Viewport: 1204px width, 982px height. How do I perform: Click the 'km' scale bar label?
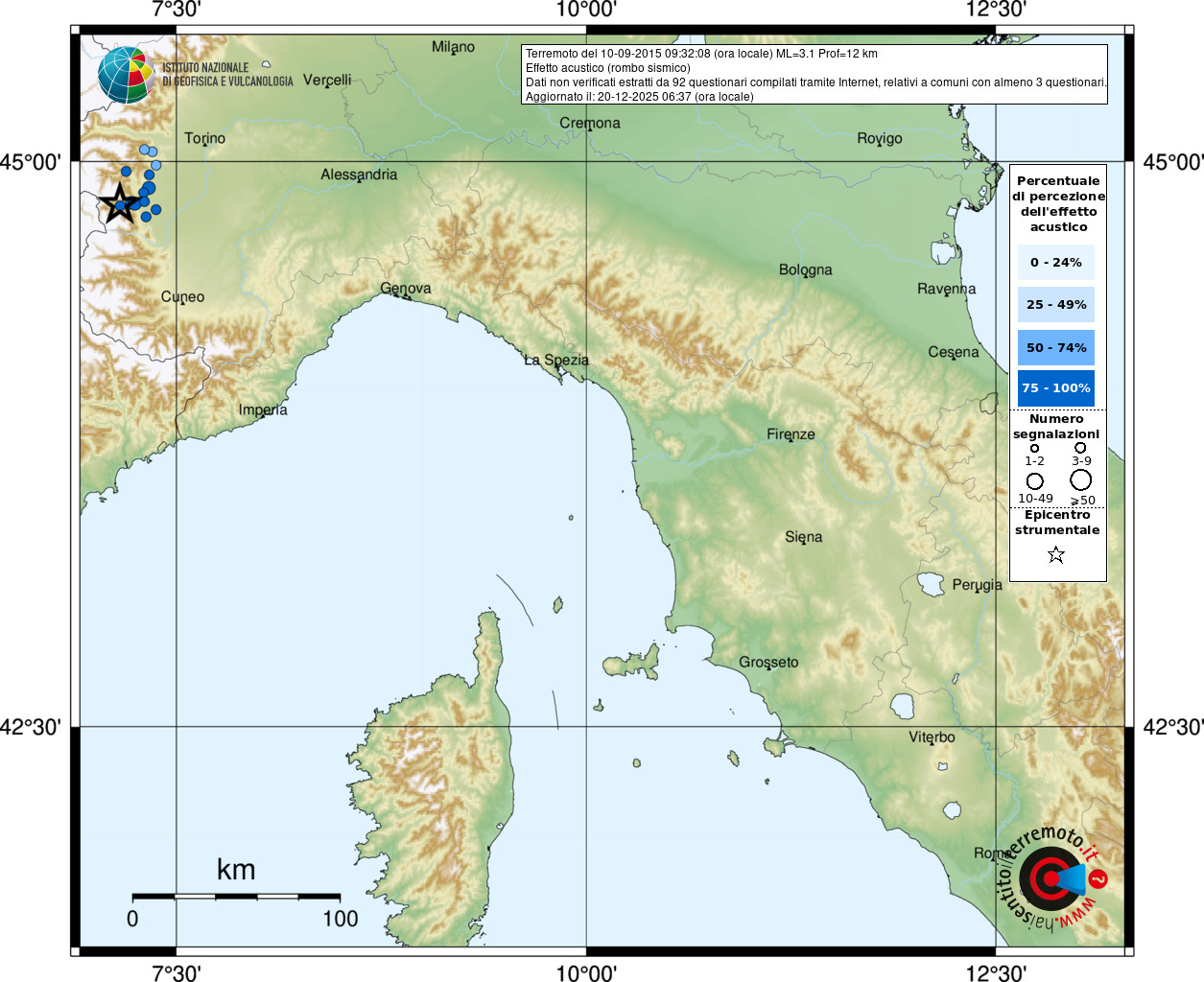tap(236, 870)
